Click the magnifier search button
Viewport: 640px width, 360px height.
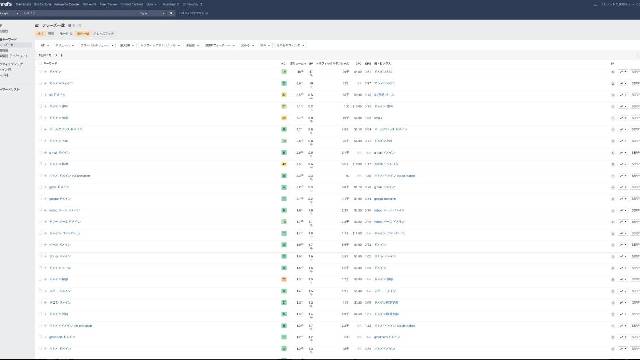pyautogui.click(x=171, y=13)
